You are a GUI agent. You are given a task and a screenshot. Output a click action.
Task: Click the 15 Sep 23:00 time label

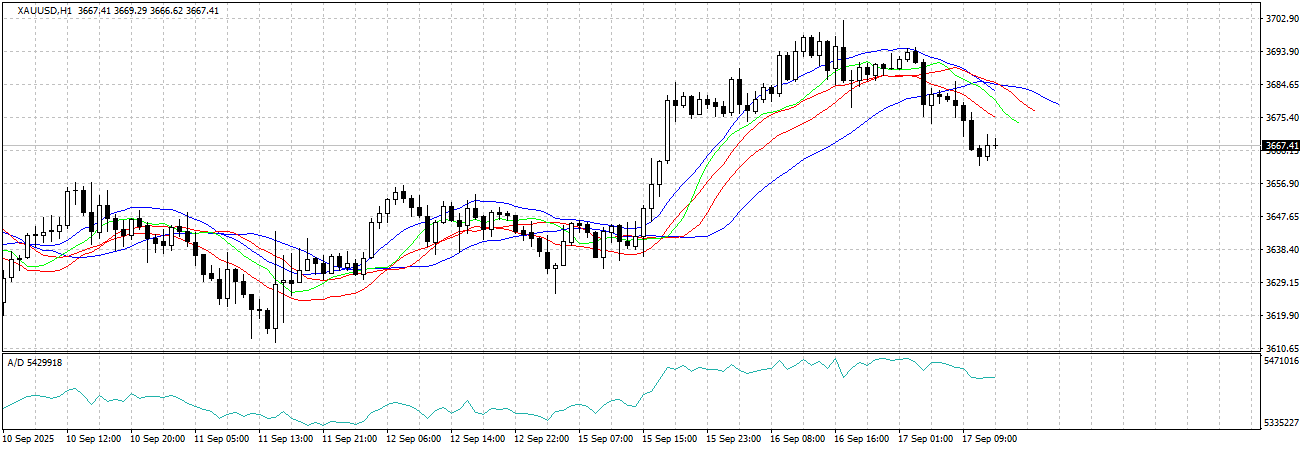732,439
